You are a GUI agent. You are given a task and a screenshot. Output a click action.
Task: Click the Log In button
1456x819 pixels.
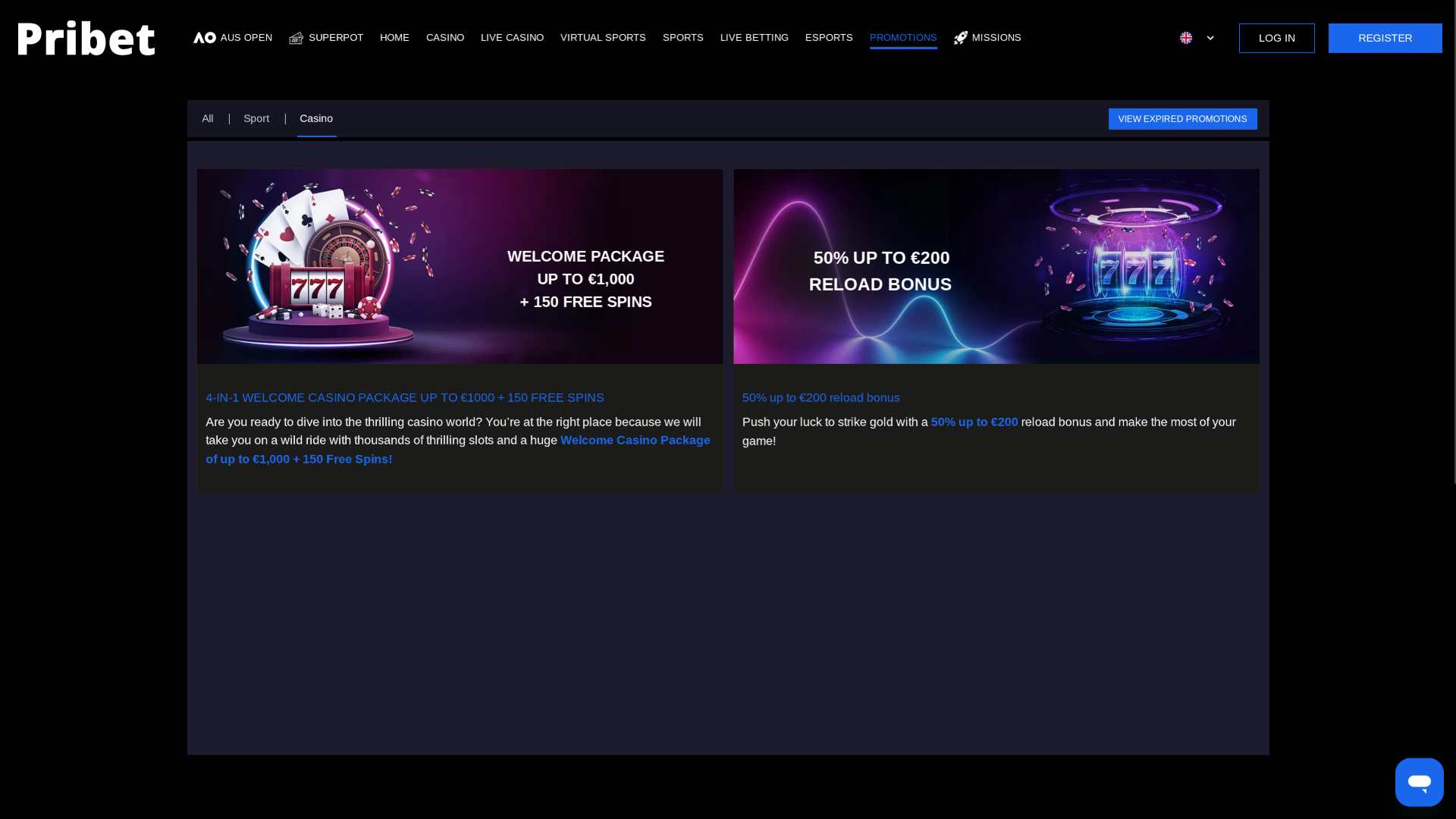point(1276,37)
